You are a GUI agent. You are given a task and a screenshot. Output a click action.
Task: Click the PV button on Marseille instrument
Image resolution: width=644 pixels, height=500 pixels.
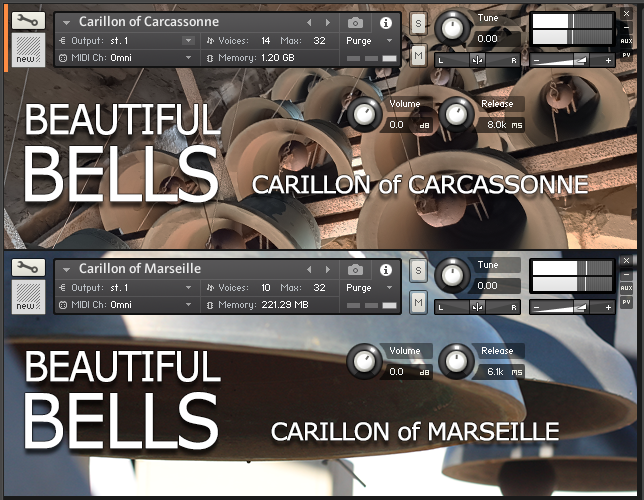coord(626,301)
